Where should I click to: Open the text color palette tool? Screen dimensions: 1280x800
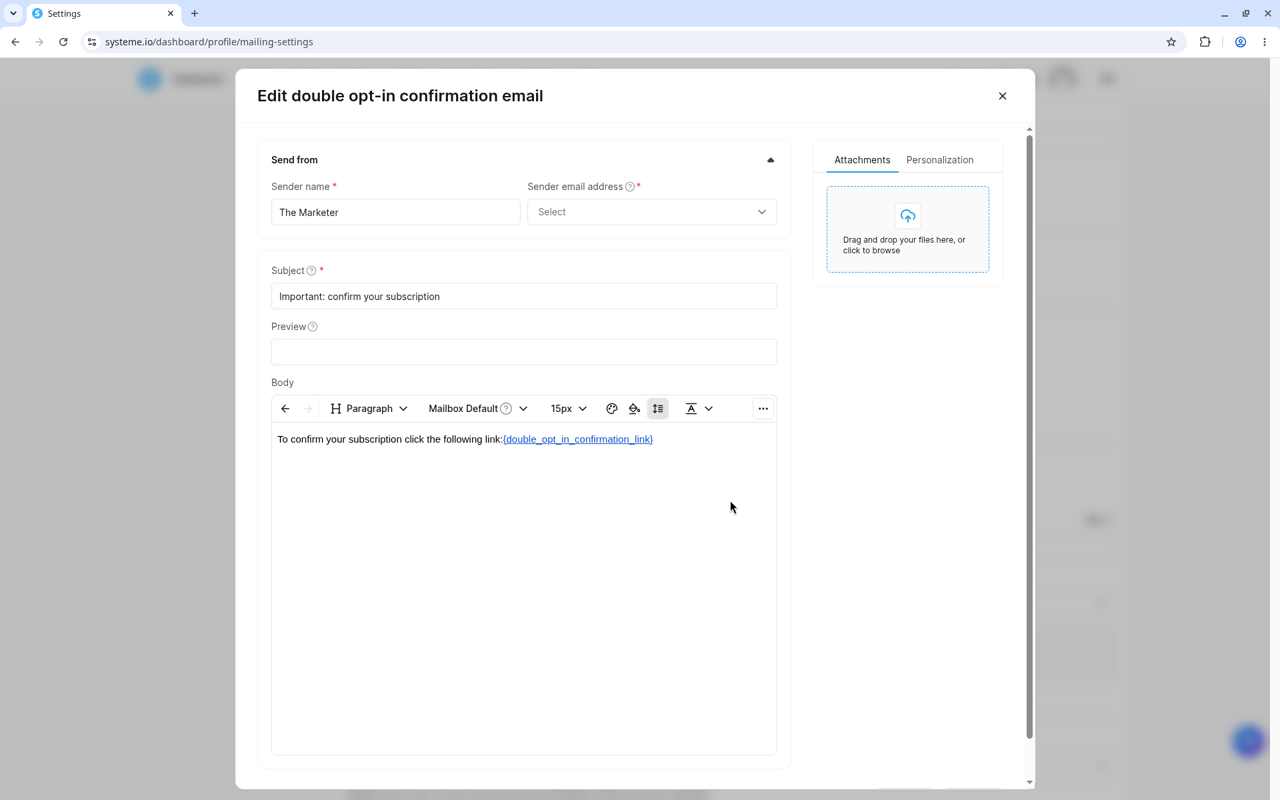coord(612,409)
